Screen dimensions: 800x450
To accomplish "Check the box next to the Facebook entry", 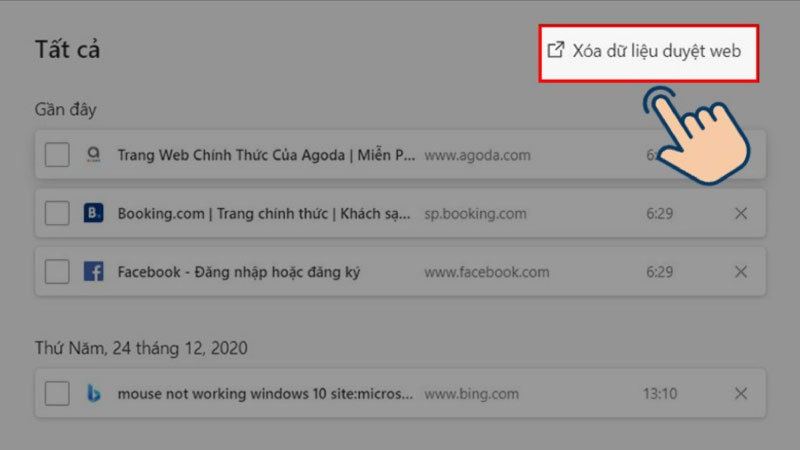I will pos(57,271).
